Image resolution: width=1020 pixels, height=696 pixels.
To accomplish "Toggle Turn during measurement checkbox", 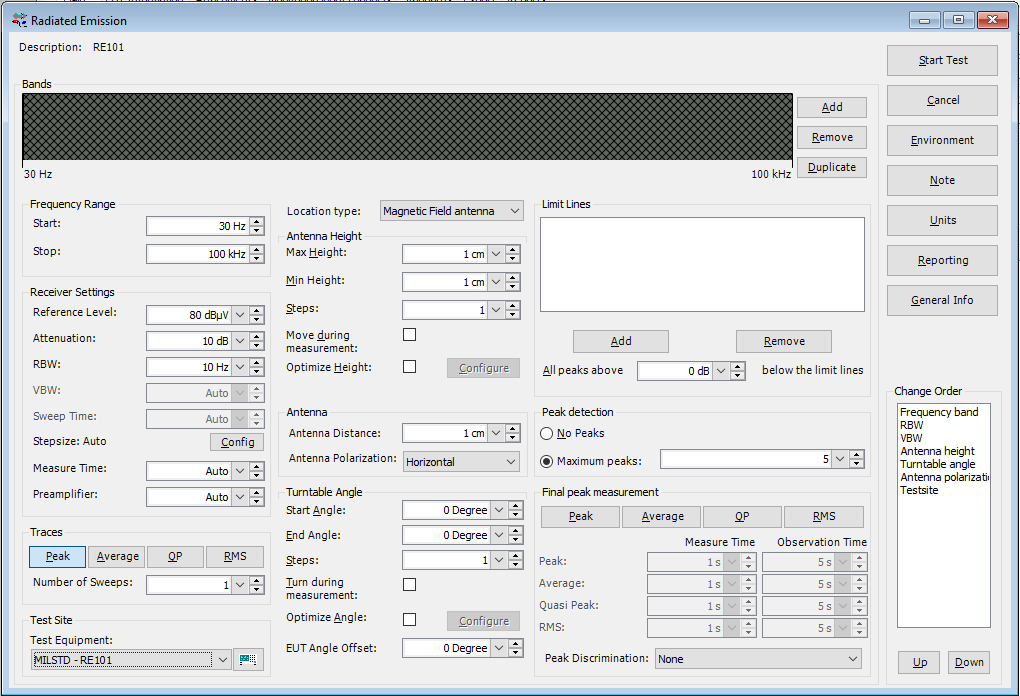I will point(409,584).
